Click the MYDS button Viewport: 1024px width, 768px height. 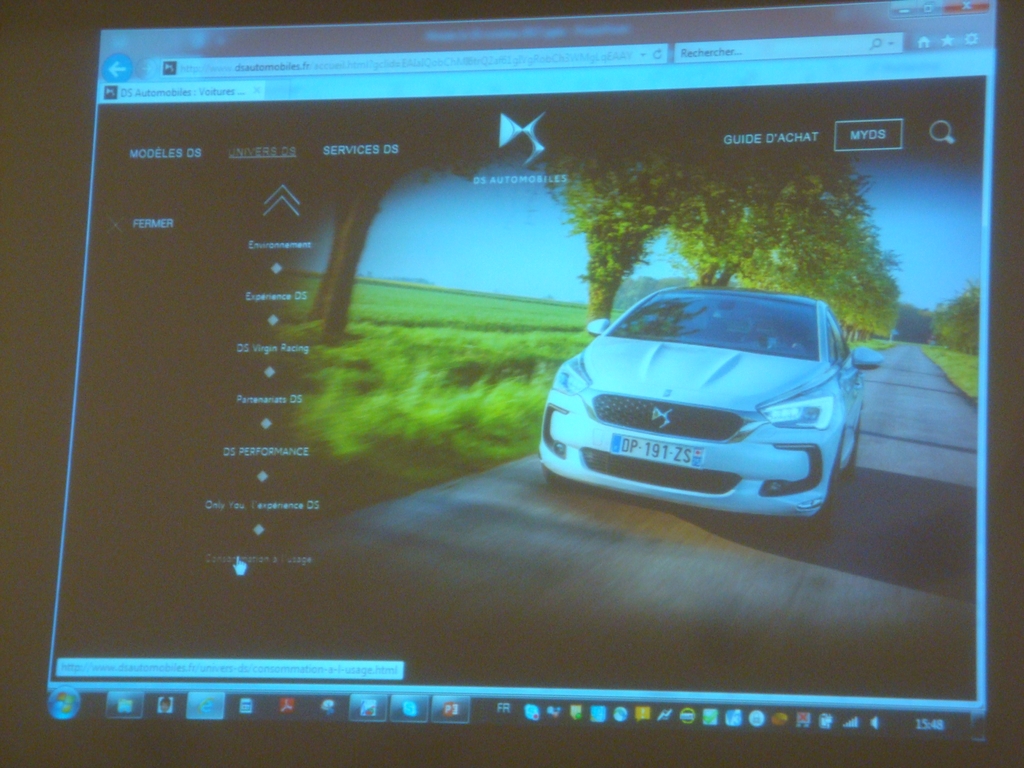tap(868, 135)
